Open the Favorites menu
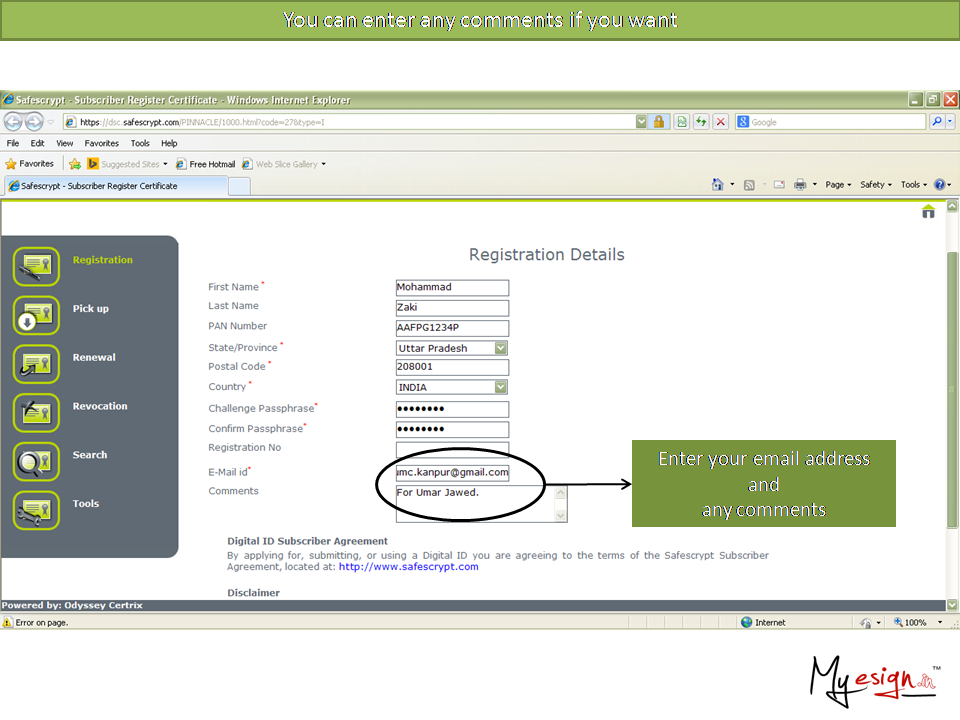The image size is (960, 720). tap(101, 143)
